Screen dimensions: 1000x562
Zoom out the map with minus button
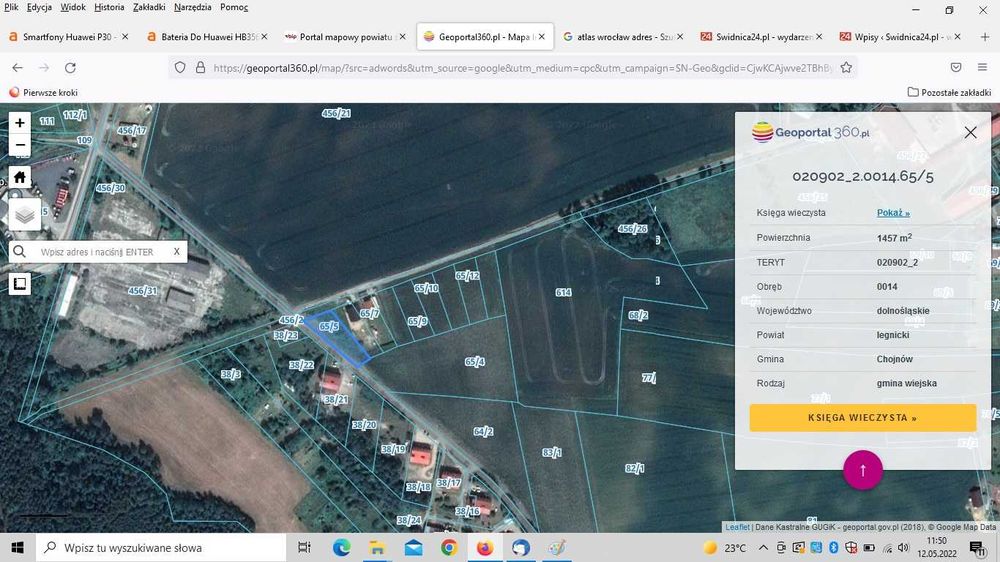pos(20,145)
